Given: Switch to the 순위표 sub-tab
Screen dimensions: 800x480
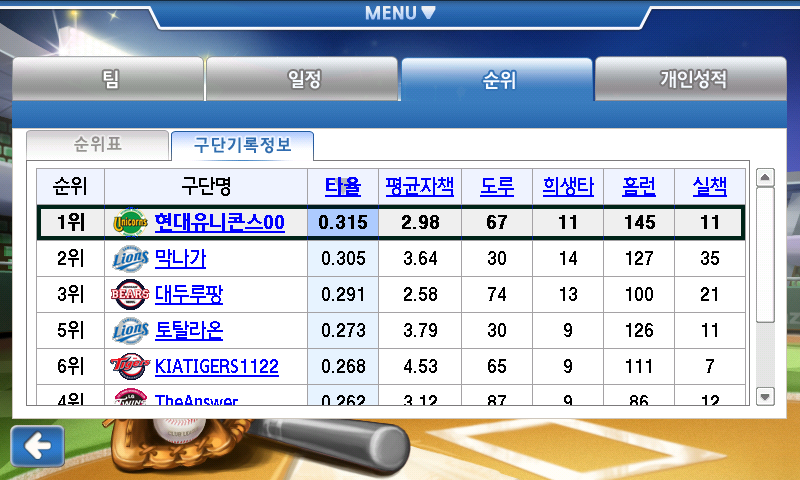Looking at the screenshot, I should point(97,145).
